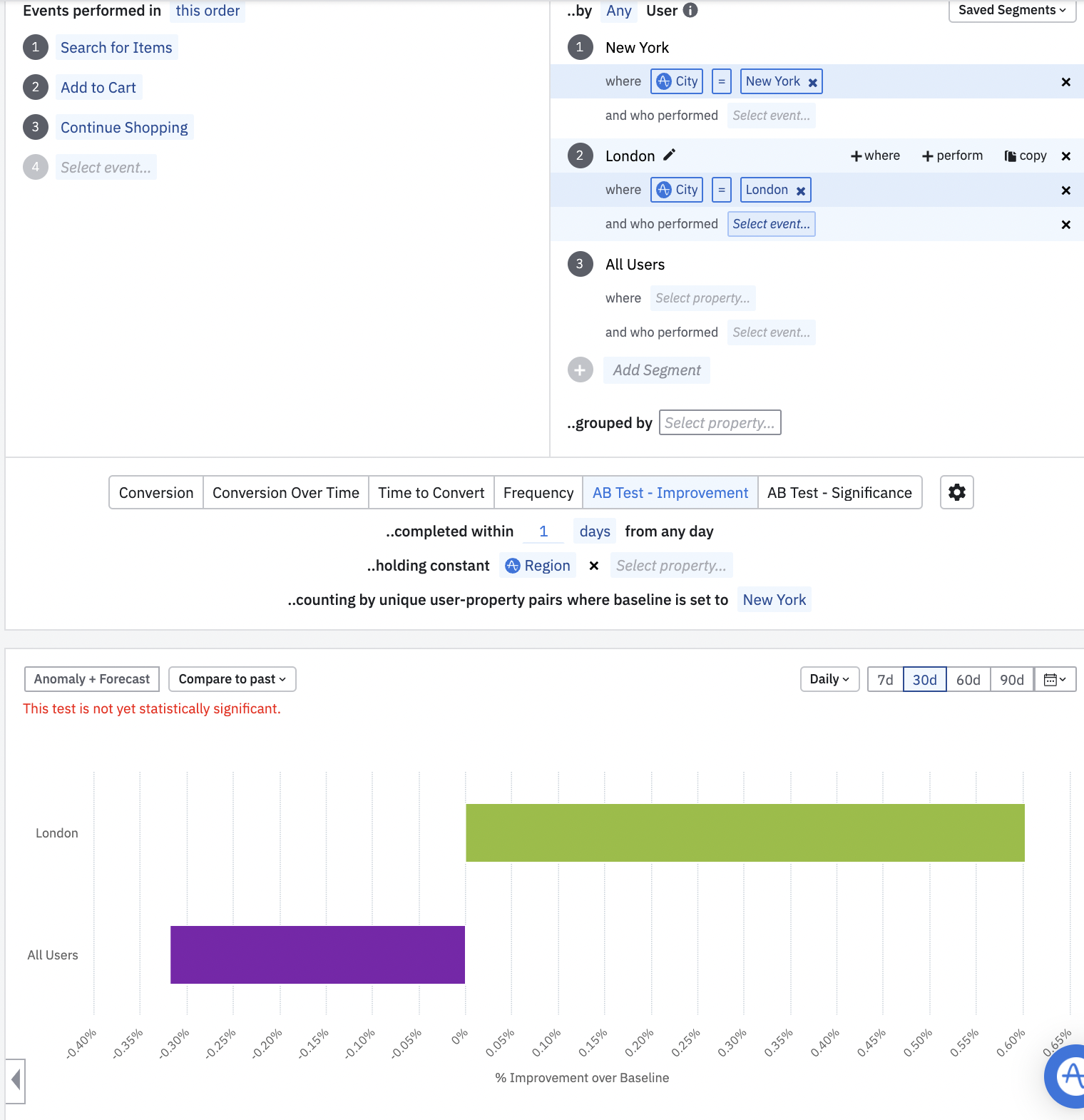
Task: Select the 7d date range
Action: click(x=885, y=679)
